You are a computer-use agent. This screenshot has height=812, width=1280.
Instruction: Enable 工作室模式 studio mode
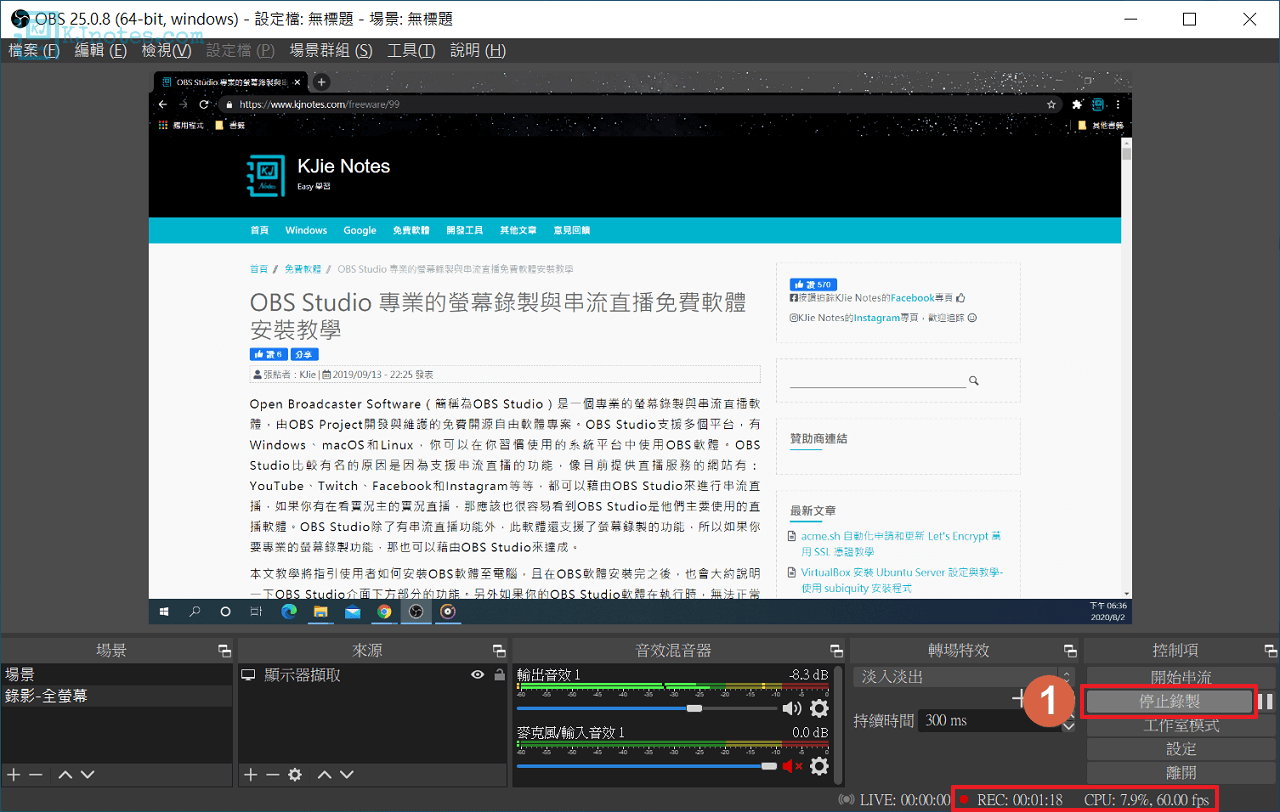(x=1180, y=725)
